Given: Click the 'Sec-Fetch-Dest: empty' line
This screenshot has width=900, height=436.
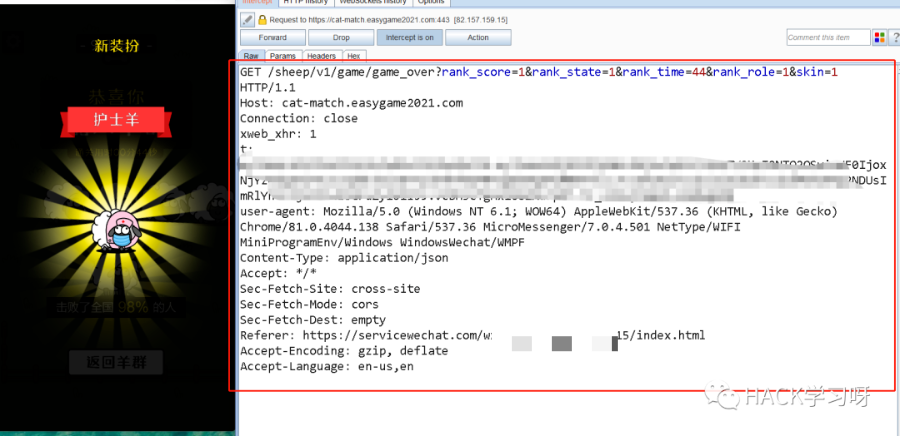Looking at the screenshot, I should [313, 320].
